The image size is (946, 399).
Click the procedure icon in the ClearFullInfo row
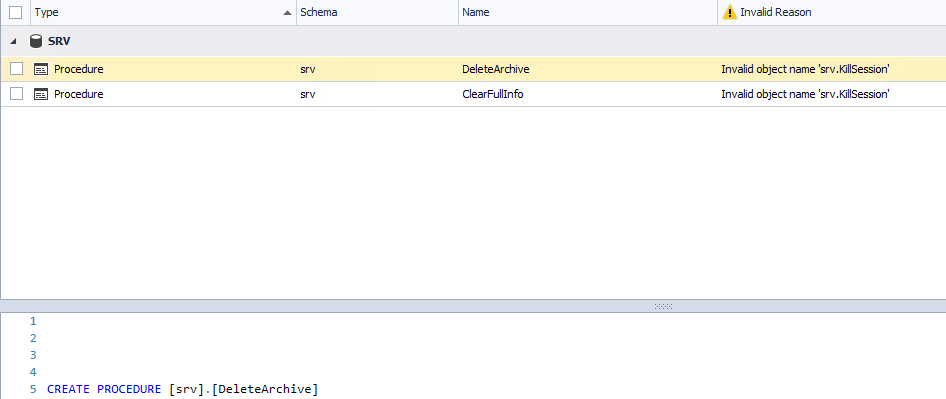[x=41, y=94]
